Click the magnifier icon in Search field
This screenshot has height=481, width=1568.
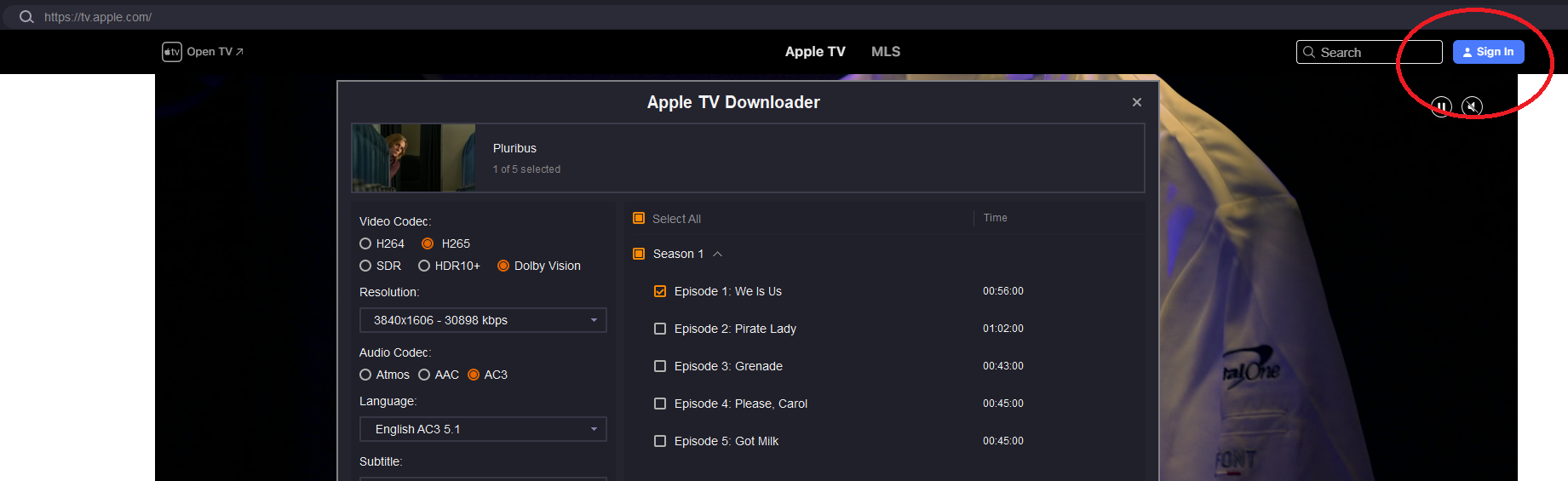(1309, 52)
